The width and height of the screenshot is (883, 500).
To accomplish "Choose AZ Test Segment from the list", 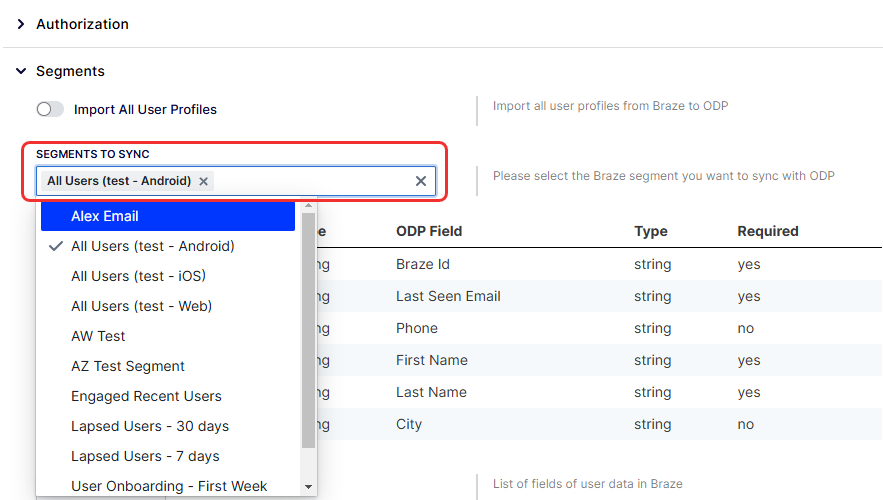I will (x=168, y=366).
